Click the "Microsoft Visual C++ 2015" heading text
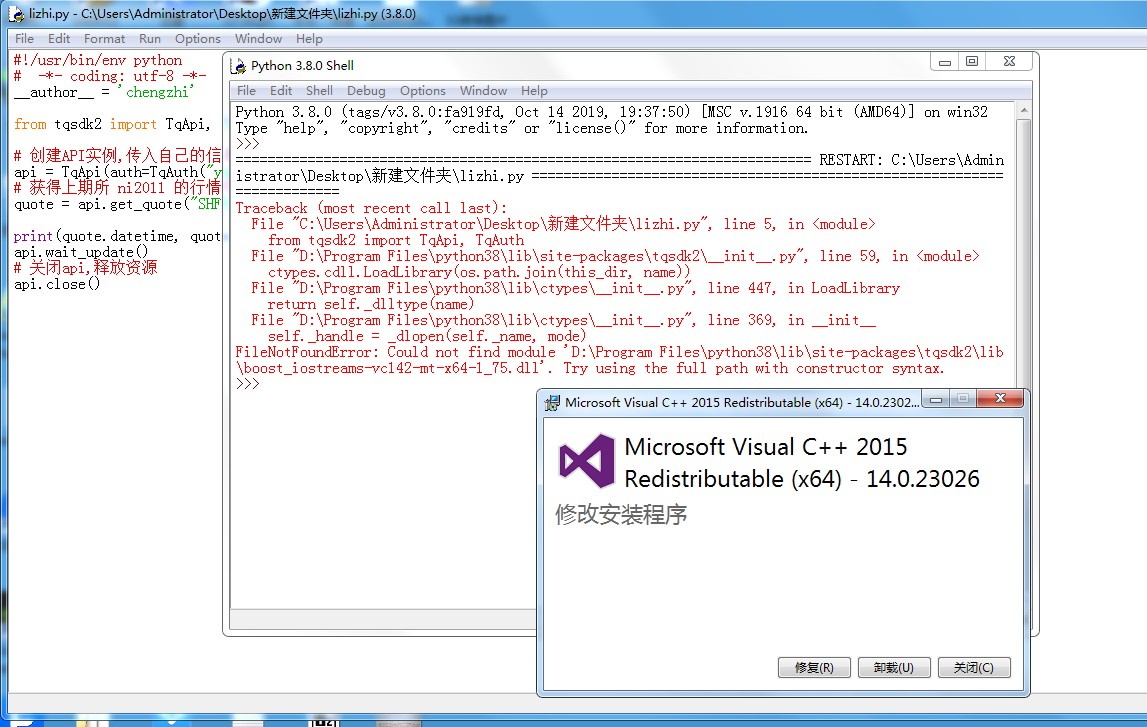This screenshot has height=727, width=1147. click(766, 447)
